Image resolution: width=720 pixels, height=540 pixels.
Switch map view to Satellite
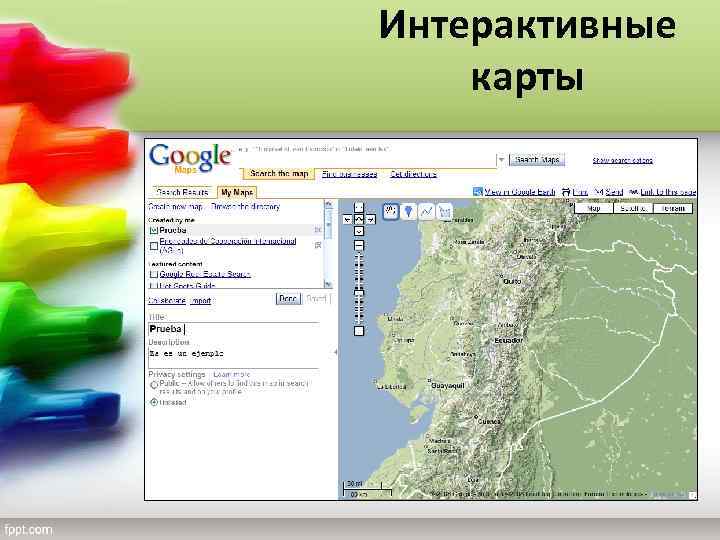(633, 208)
